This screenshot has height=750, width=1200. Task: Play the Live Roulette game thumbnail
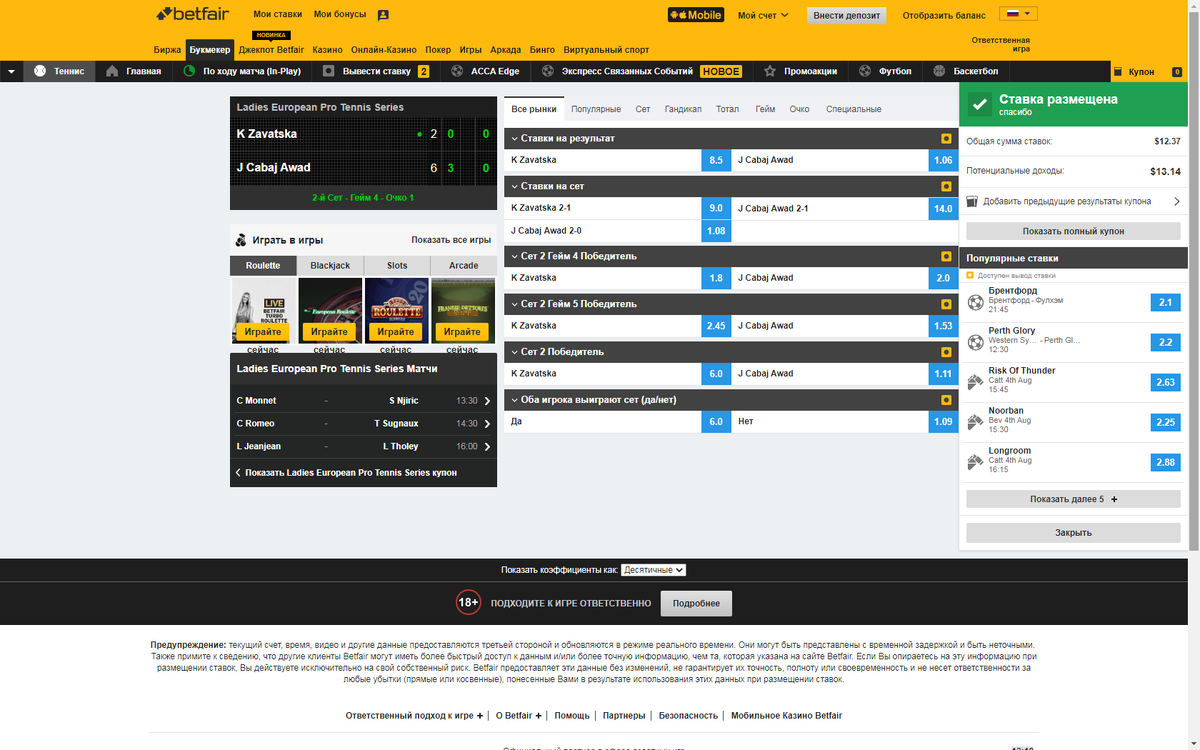(x=263, y=311)
